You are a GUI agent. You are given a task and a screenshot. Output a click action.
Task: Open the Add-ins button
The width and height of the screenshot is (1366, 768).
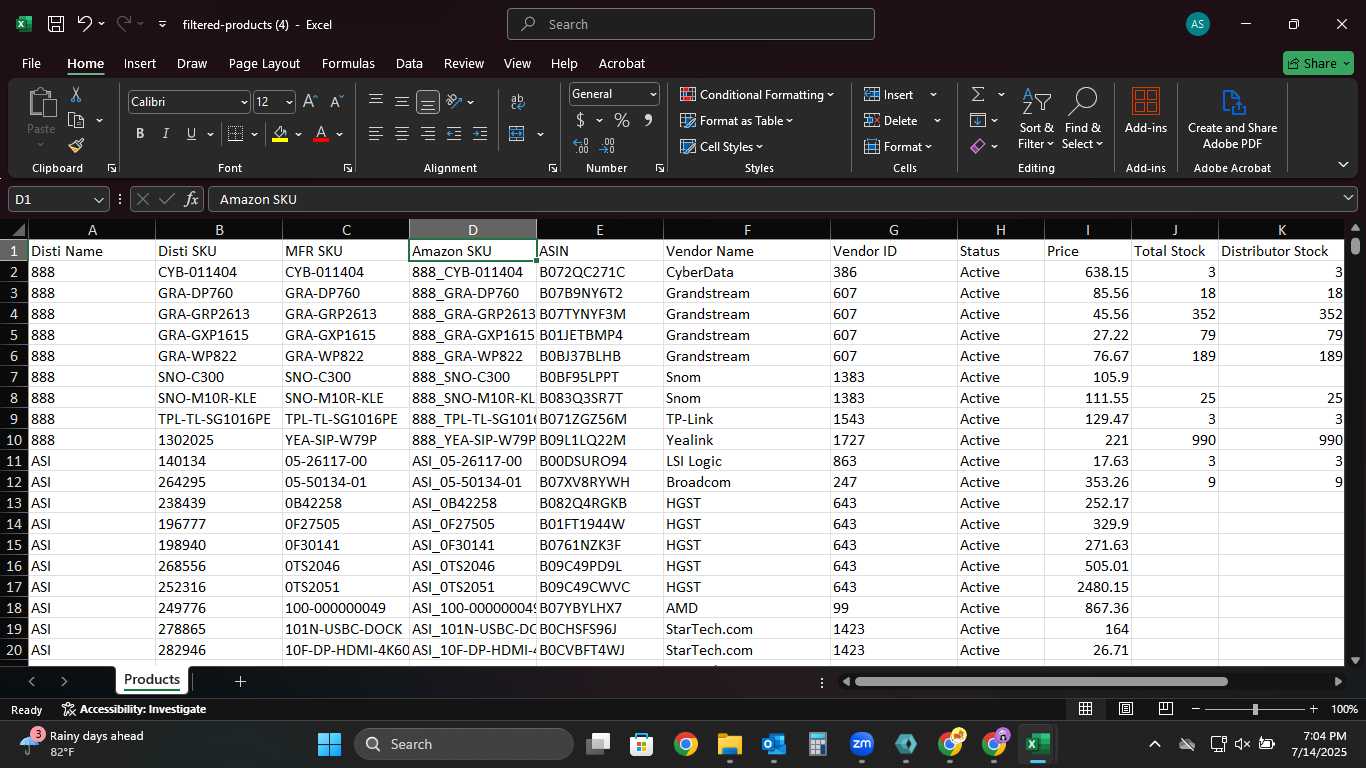tap(1145, 111)
